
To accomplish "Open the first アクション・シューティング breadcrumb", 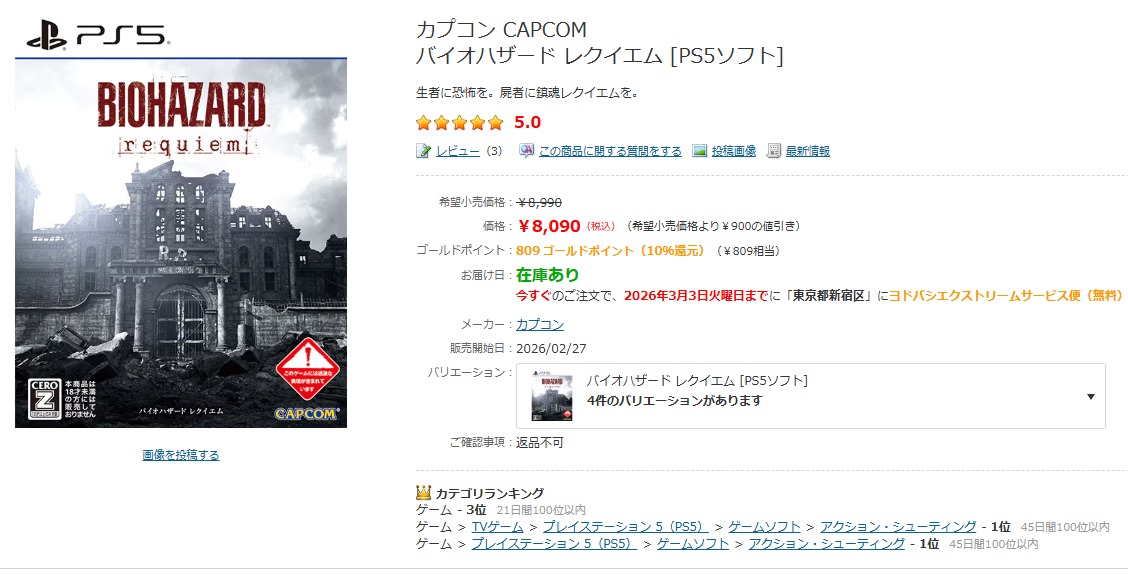I will (899, 527).
